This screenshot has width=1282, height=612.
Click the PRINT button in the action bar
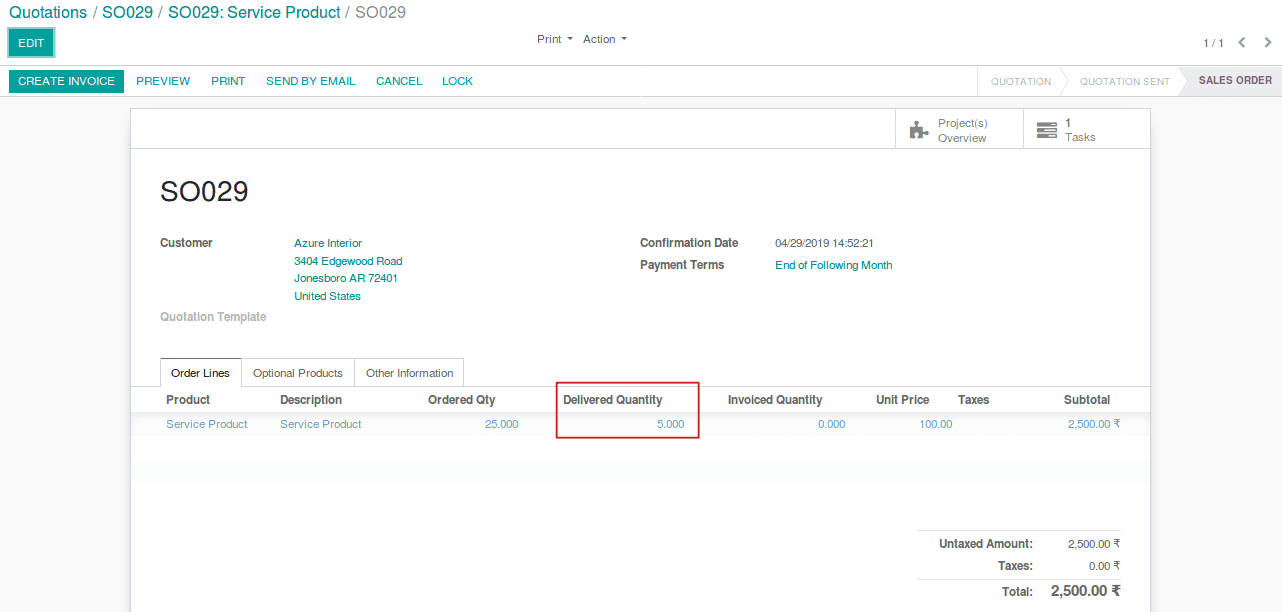tap(228, 81)
